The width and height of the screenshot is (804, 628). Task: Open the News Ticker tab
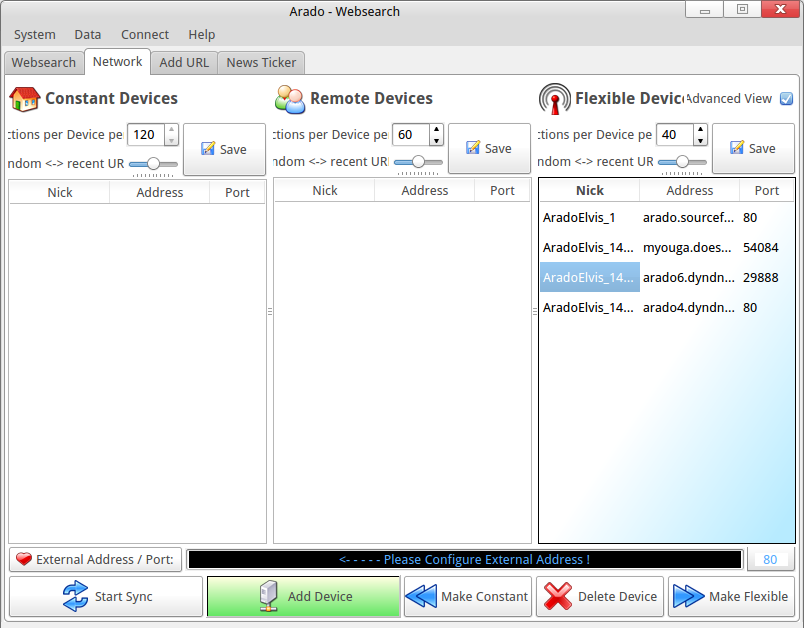point(261,63)
